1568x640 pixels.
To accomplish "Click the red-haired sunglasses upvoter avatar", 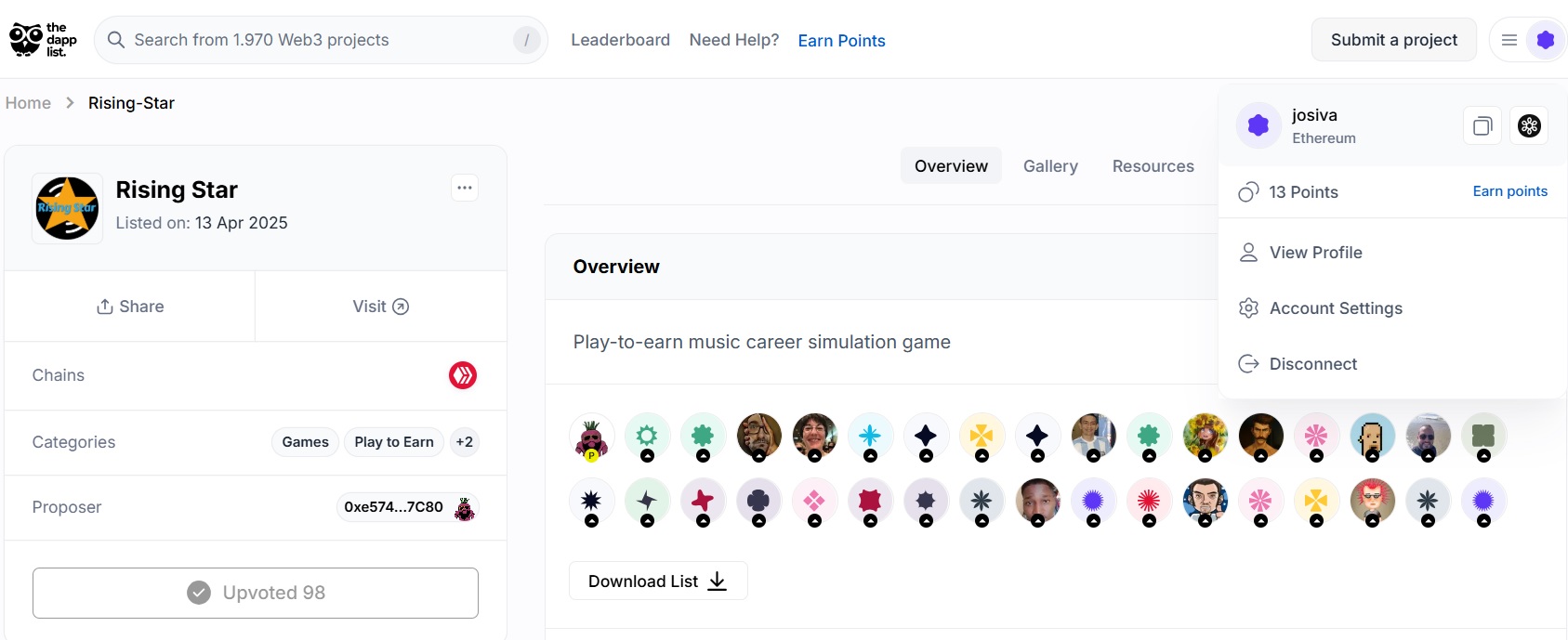I will [x=1372, y=502].
